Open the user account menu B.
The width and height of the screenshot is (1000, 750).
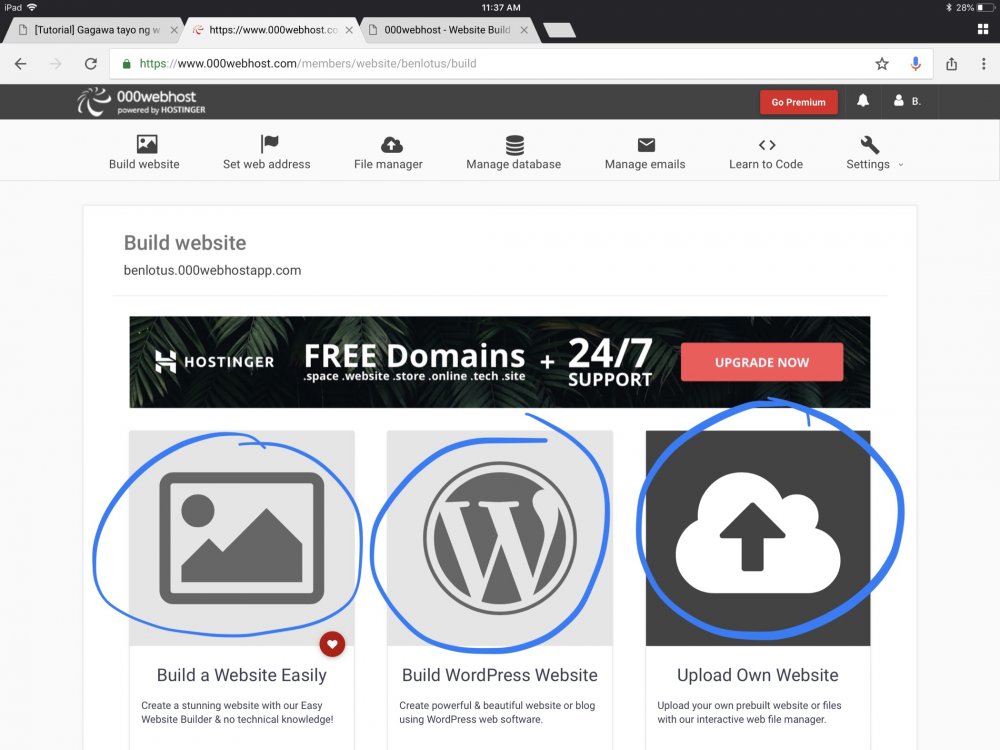(907, 101)
